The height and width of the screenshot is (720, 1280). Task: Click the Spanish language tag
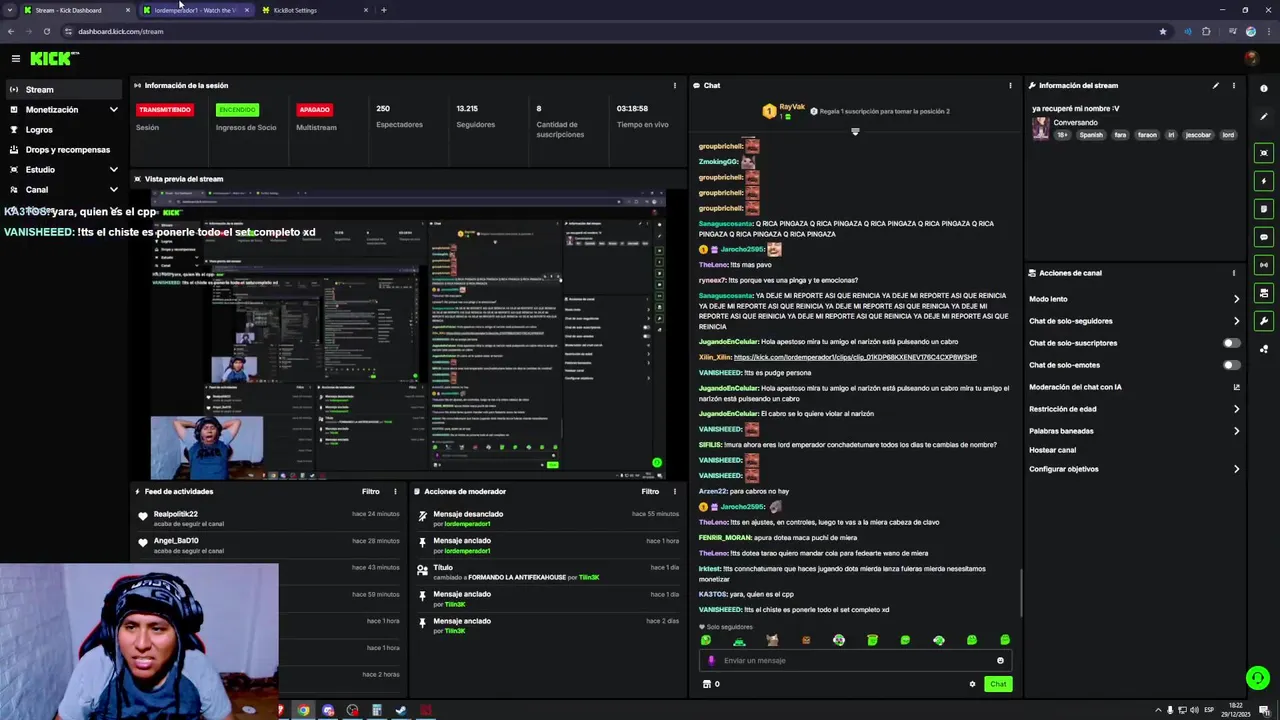point(1091,135)
